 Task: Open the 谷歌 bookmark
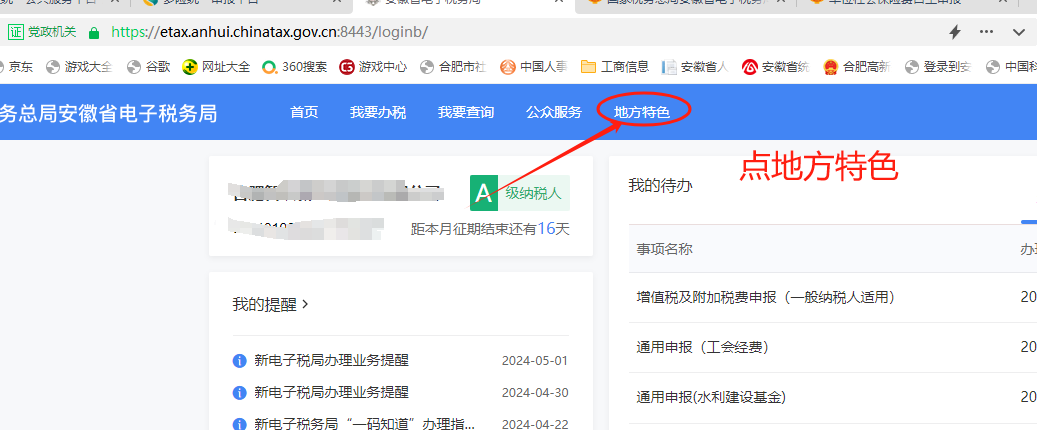pyautogui.click(x=149, y=67)
